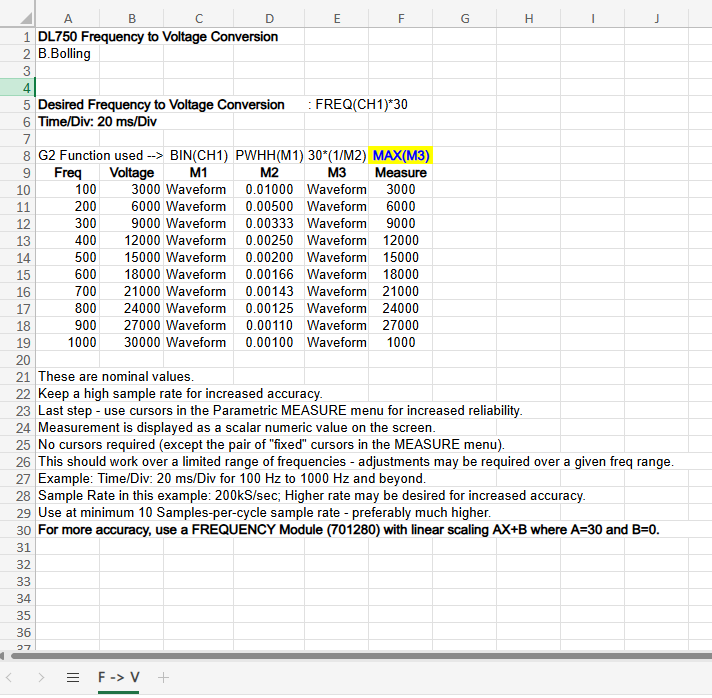Select the Time/Div: 20 ms/Div cell
This screenshot has width=712, height=698.
[97, 121]
